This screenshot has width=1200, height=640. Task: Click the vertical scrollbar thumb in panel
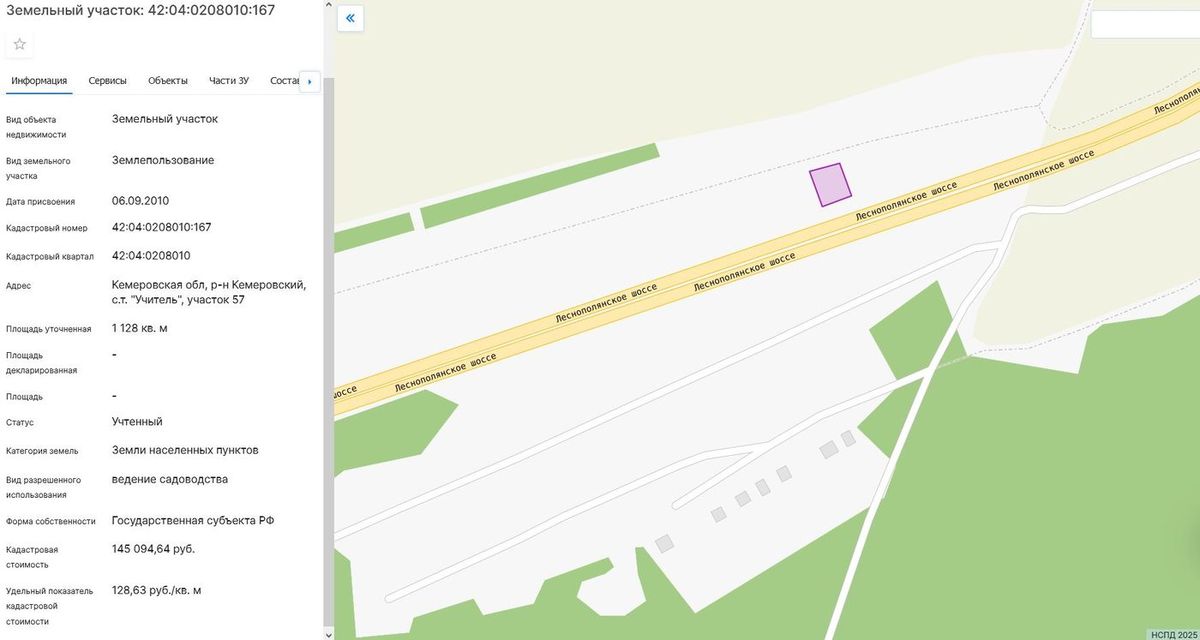tap(329, 351)
